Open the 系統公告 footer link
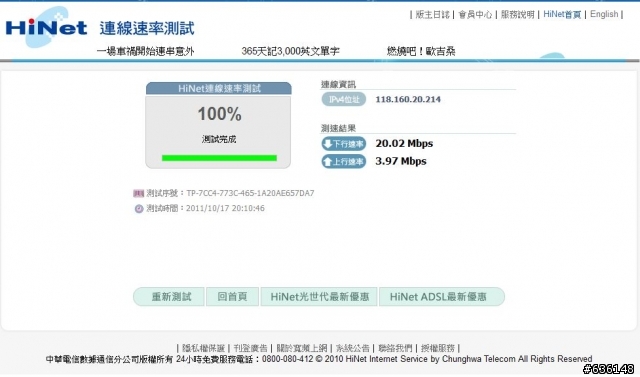 click(x=353, y=348)
